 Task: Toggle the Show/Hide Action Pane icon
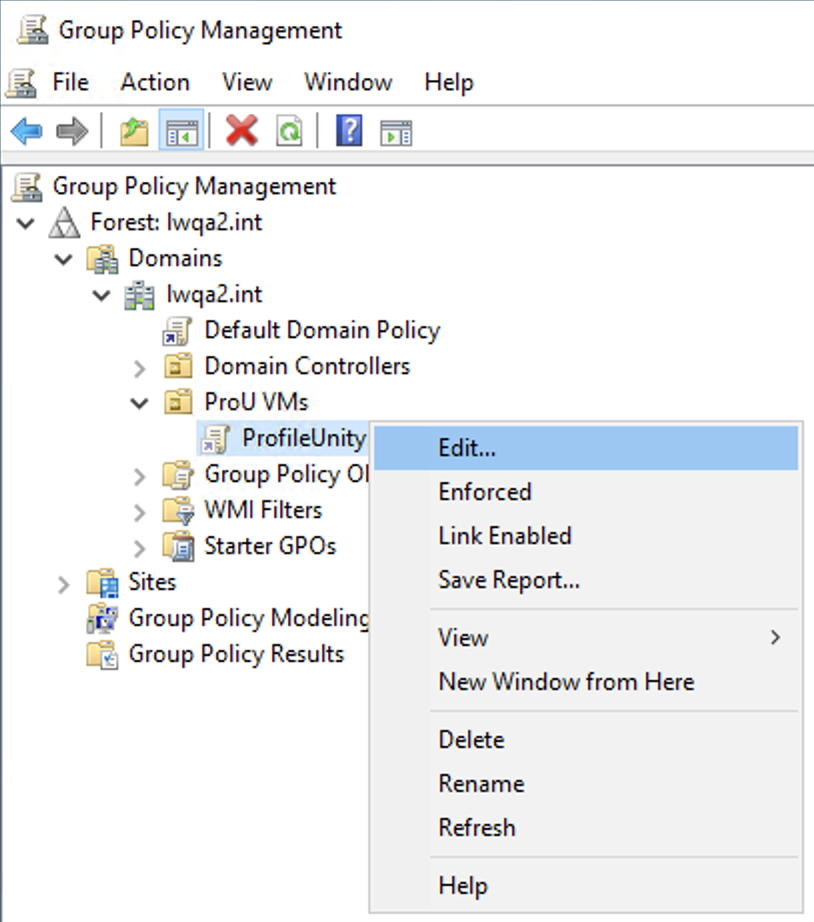397,131
